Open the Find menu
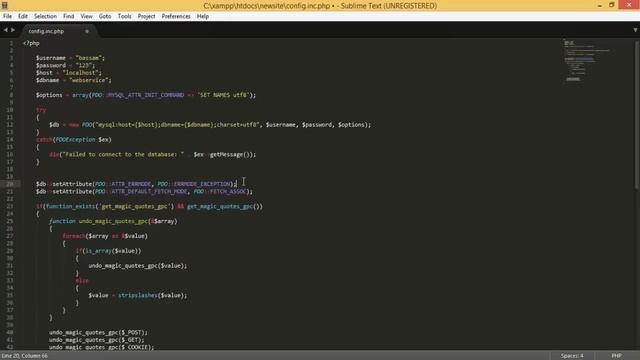Screen dimensions: 640x360 click(x=69, y=16)
